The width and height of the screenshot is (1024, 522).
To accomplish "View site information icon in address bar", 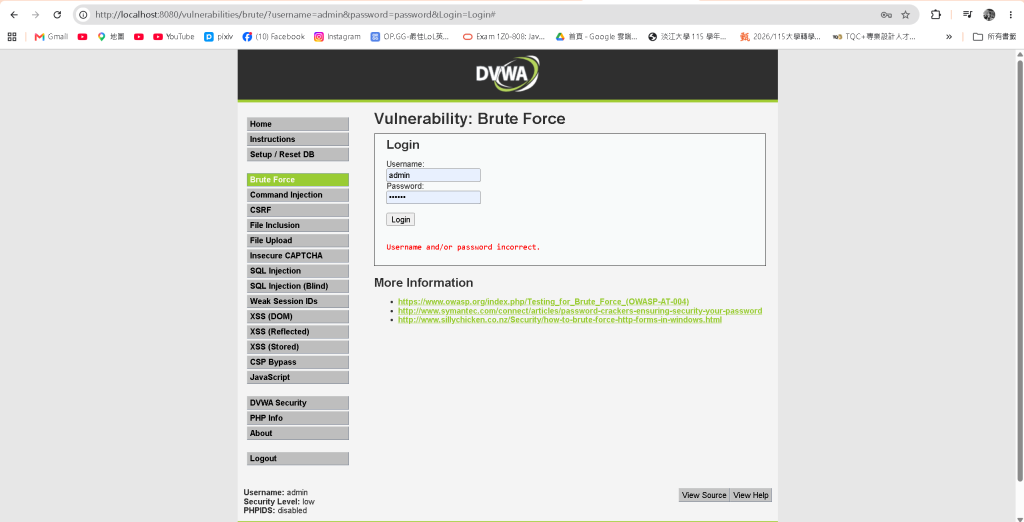I will 83,14.
